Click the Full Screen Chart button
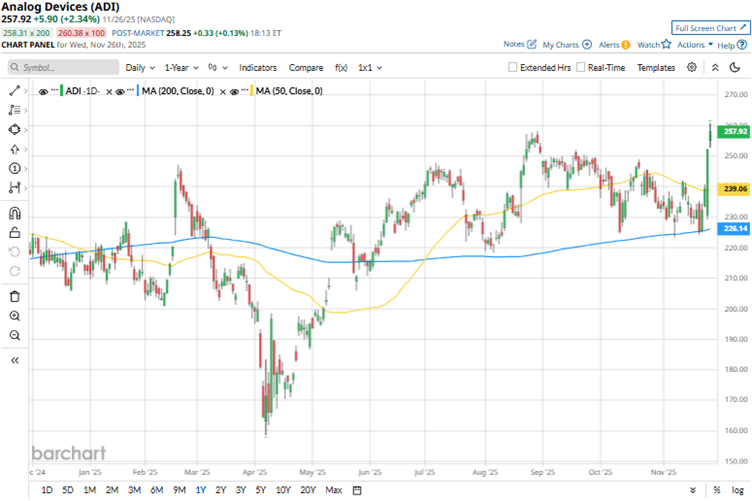Viewport: 752px width, 501px height. pyautogui.click(x=709, y=28)
